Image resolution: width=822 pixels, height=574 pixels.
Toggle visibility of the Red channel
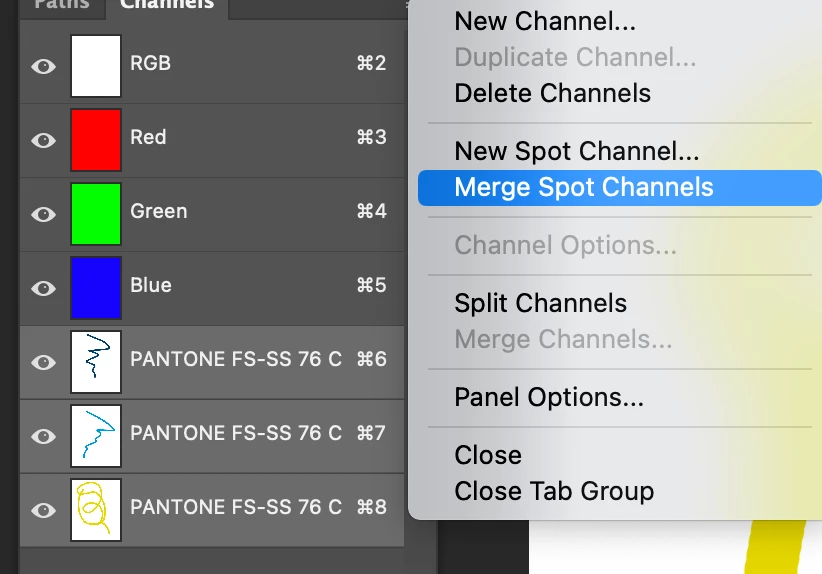[x=43, y=140]
